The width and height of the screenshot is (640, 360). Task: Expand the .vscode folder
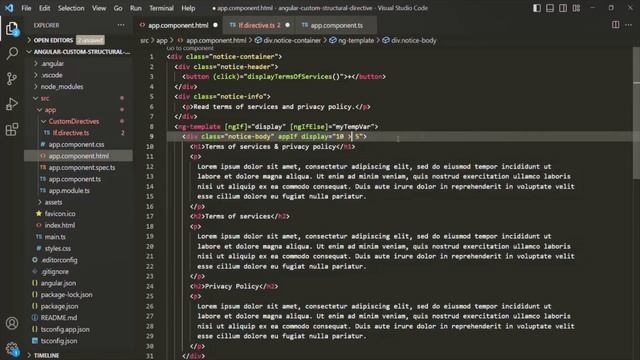pyautogui.click(x=52, y=75)
